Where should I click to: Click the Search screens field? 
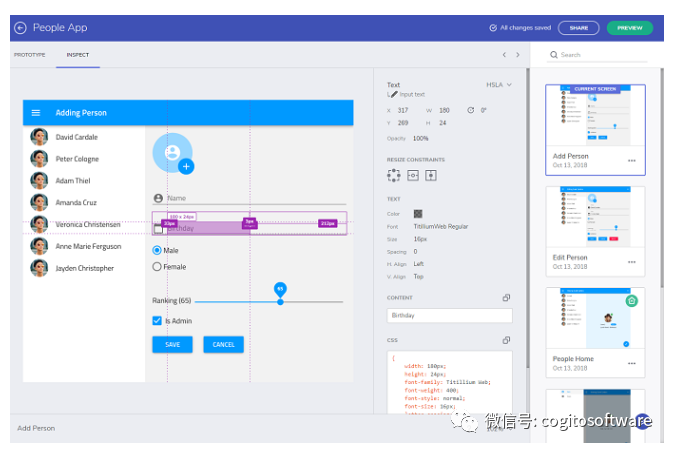(x=597, y=55)
